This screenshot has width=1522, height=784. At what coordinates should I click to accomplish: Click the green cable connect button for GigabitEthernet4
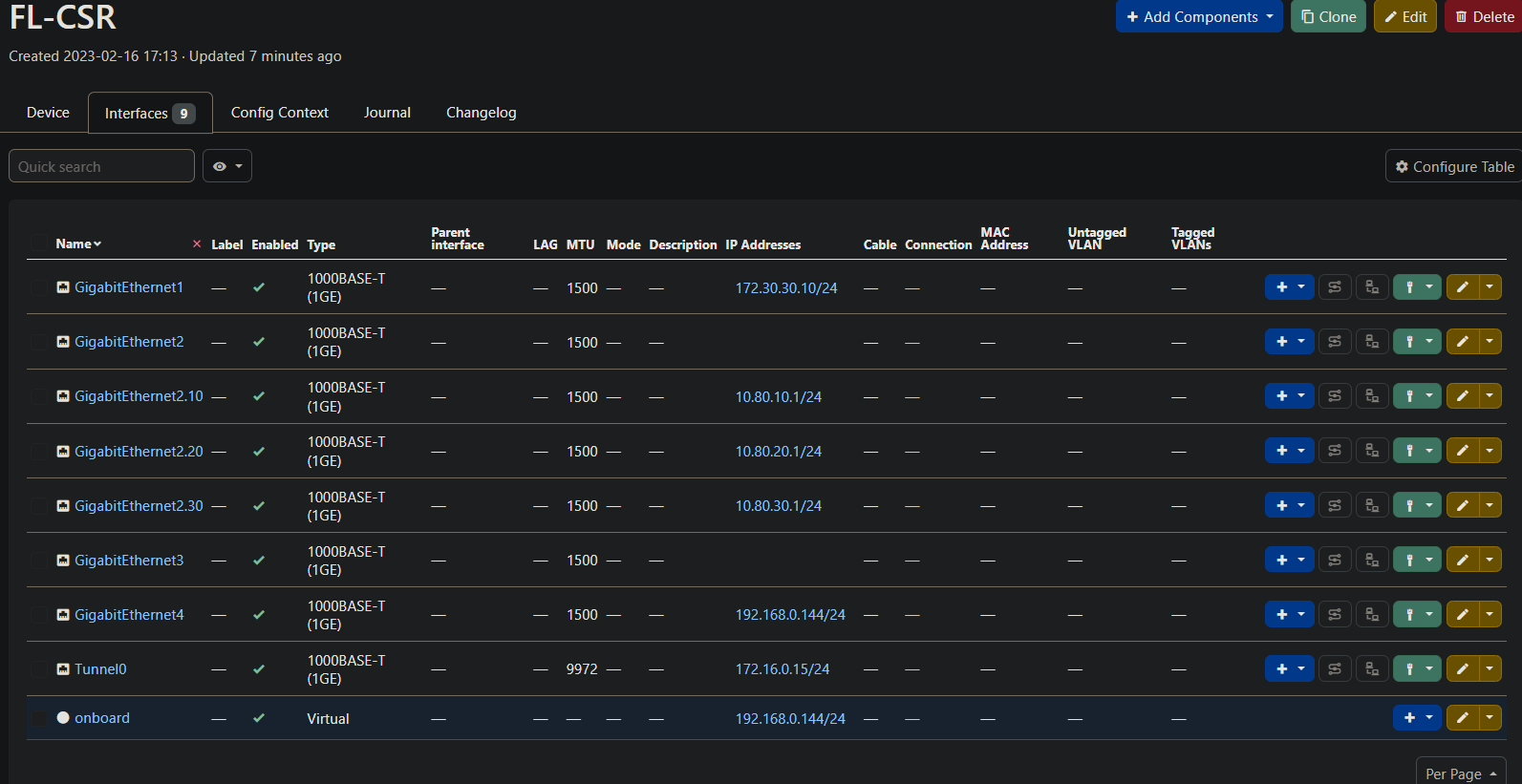[x=1417, y=614]
